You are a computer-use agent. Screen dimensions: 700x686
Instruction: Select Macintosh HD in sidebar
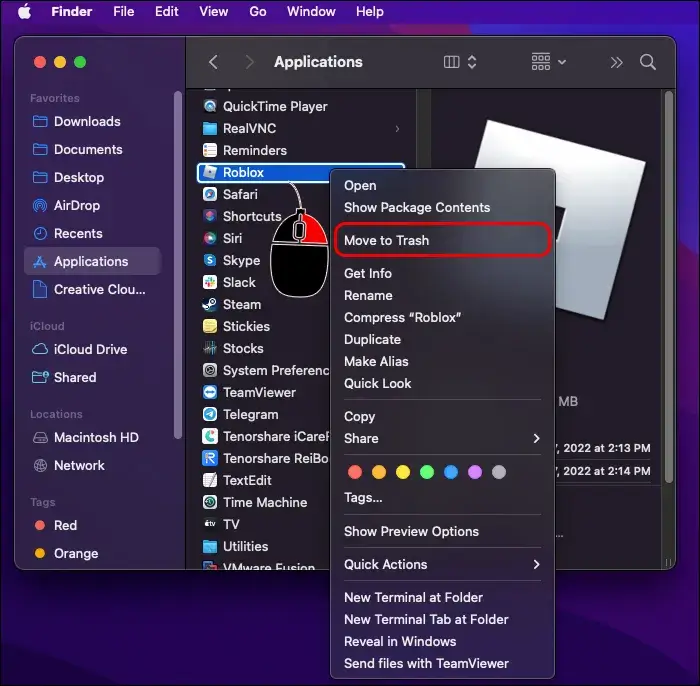[x=92, y=437]
